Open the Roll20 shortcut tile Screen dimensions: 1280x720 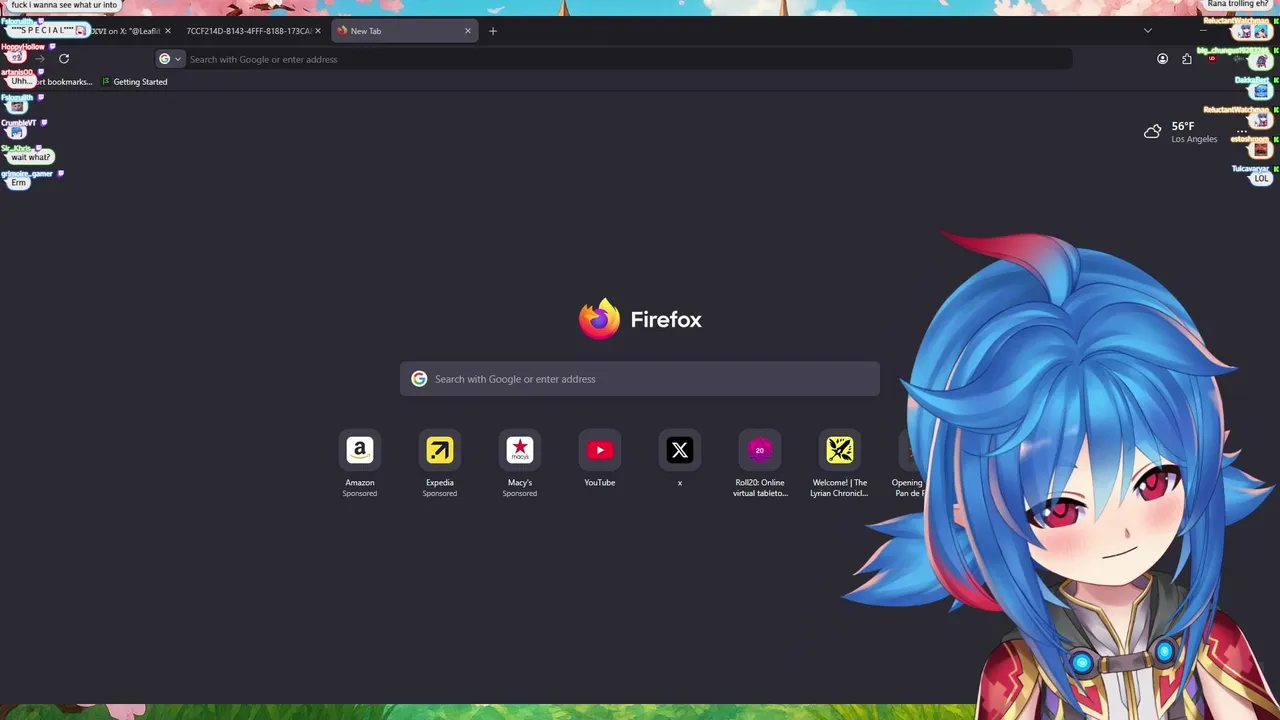click(760, 450)
